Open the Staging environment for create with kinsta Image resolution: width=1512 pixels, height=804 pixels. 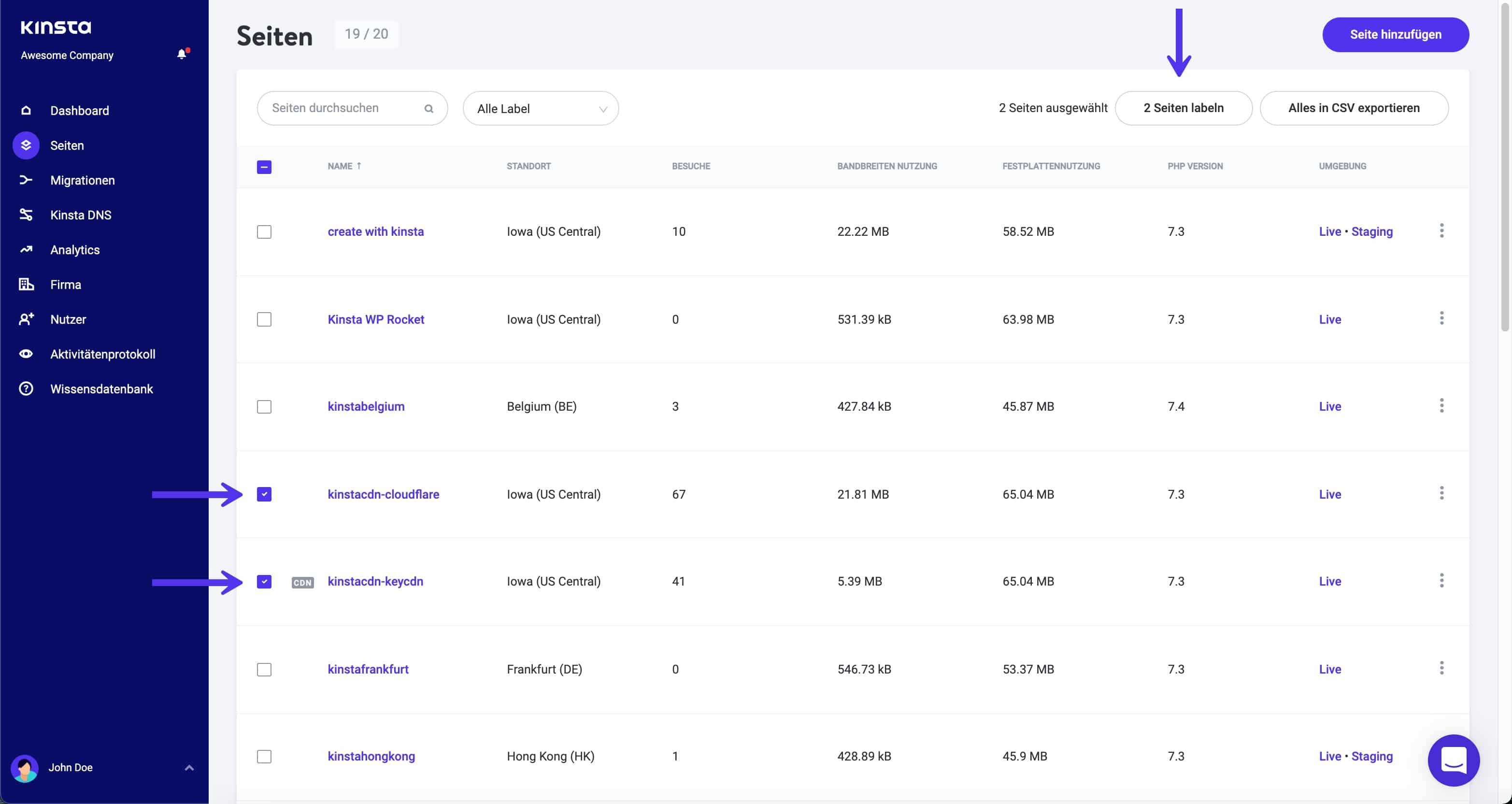(x=1372, y=231)
